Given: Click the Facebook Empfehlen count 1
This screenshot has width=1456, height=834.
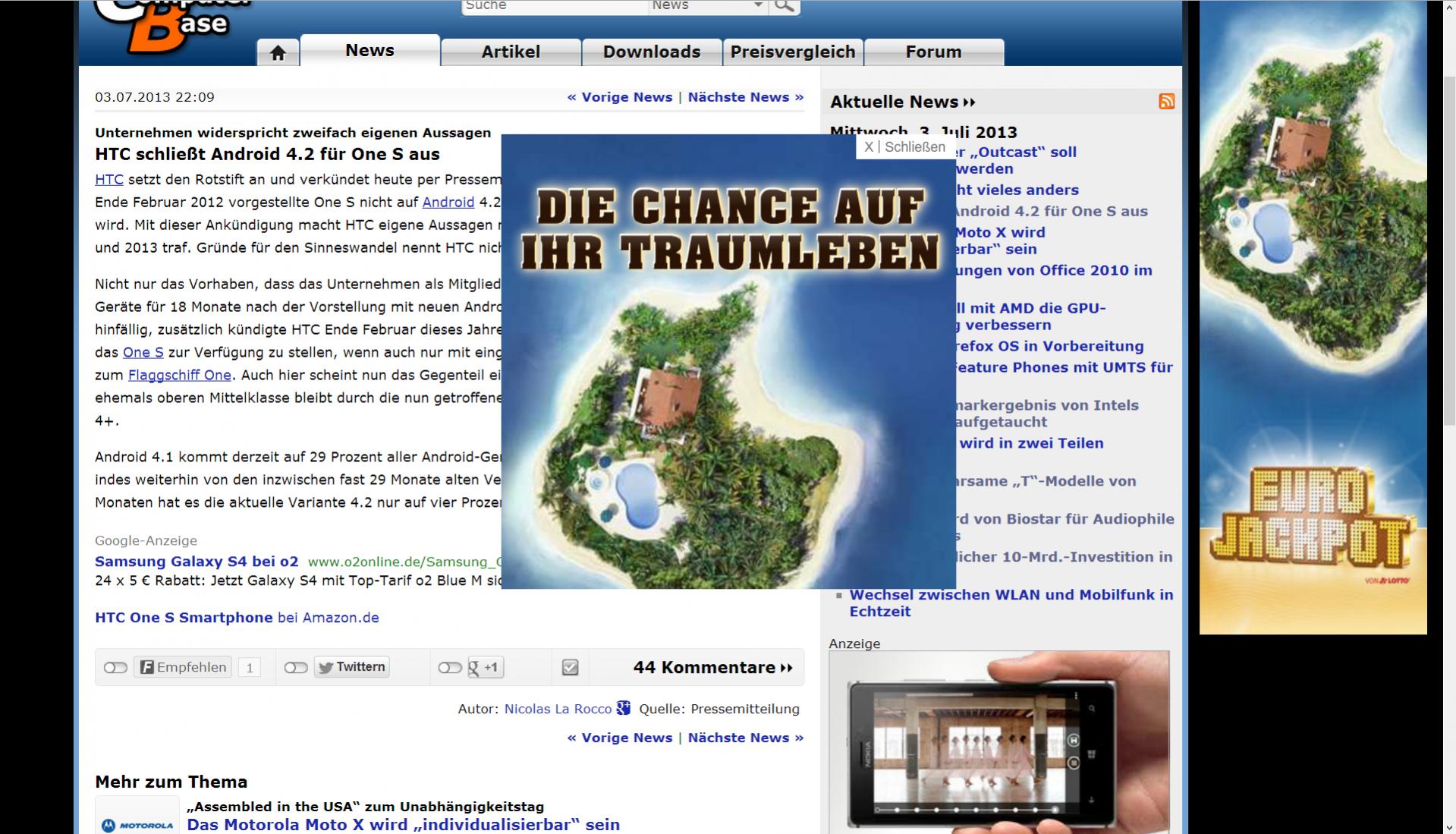Looking at the screenshot, I should tap(249, 668).
